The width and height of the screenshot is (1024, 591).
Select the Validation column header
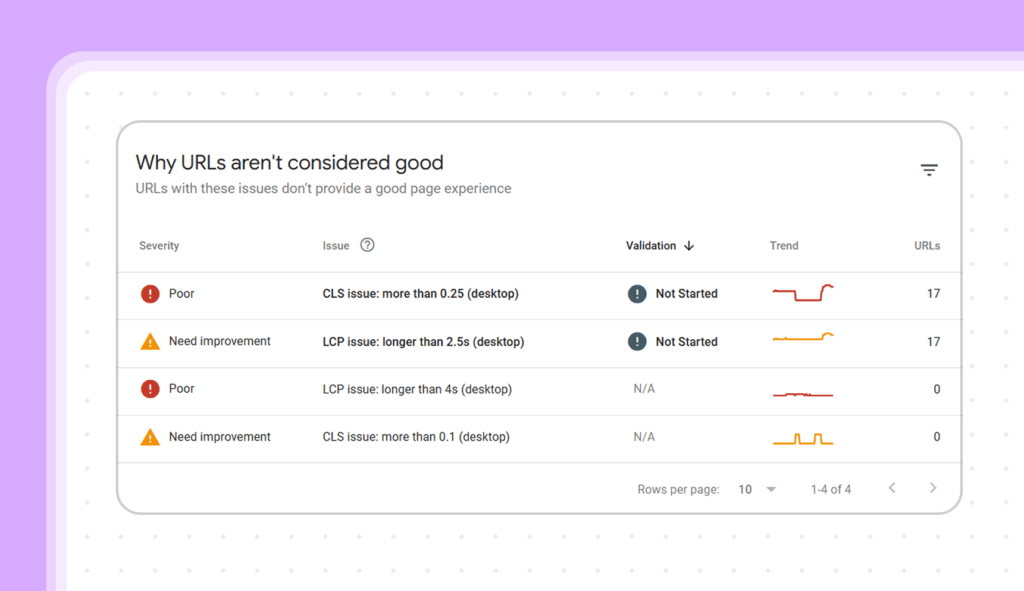pos(649,245)
